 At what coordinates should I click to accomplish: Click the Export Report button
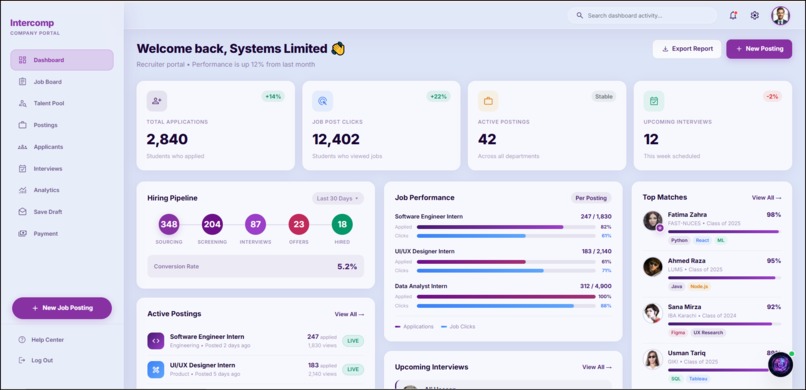point(687,49)
